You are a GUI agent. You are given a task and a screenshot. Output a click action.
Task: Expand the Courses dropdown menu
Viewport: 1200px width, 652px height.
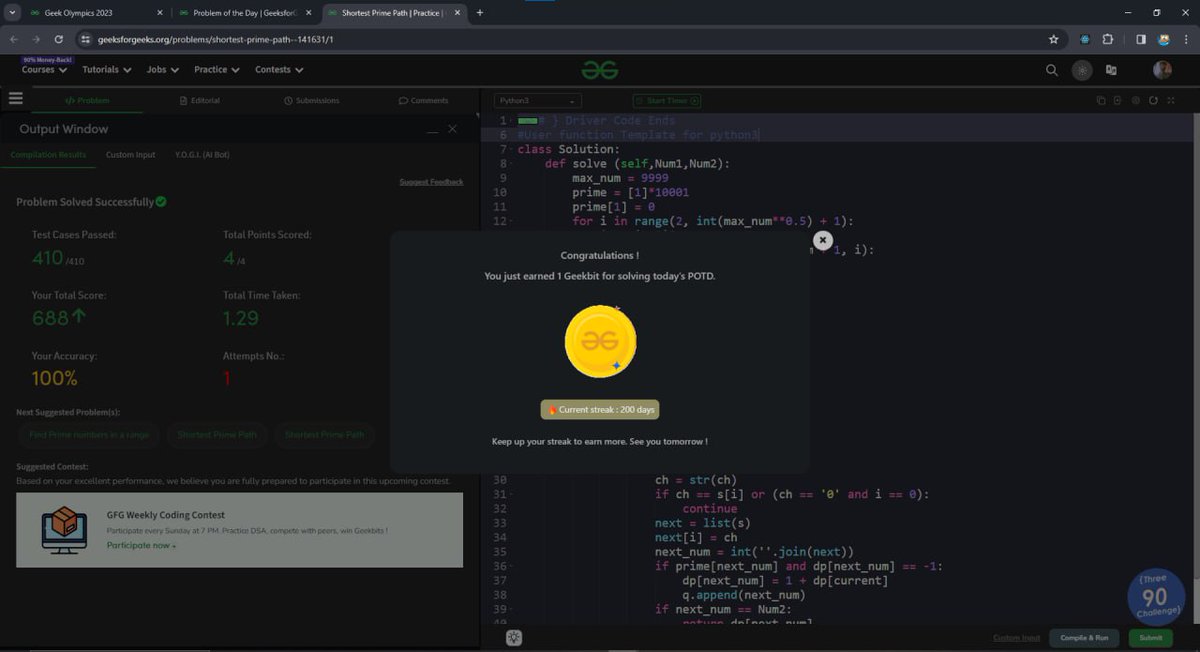coord(44,70)
